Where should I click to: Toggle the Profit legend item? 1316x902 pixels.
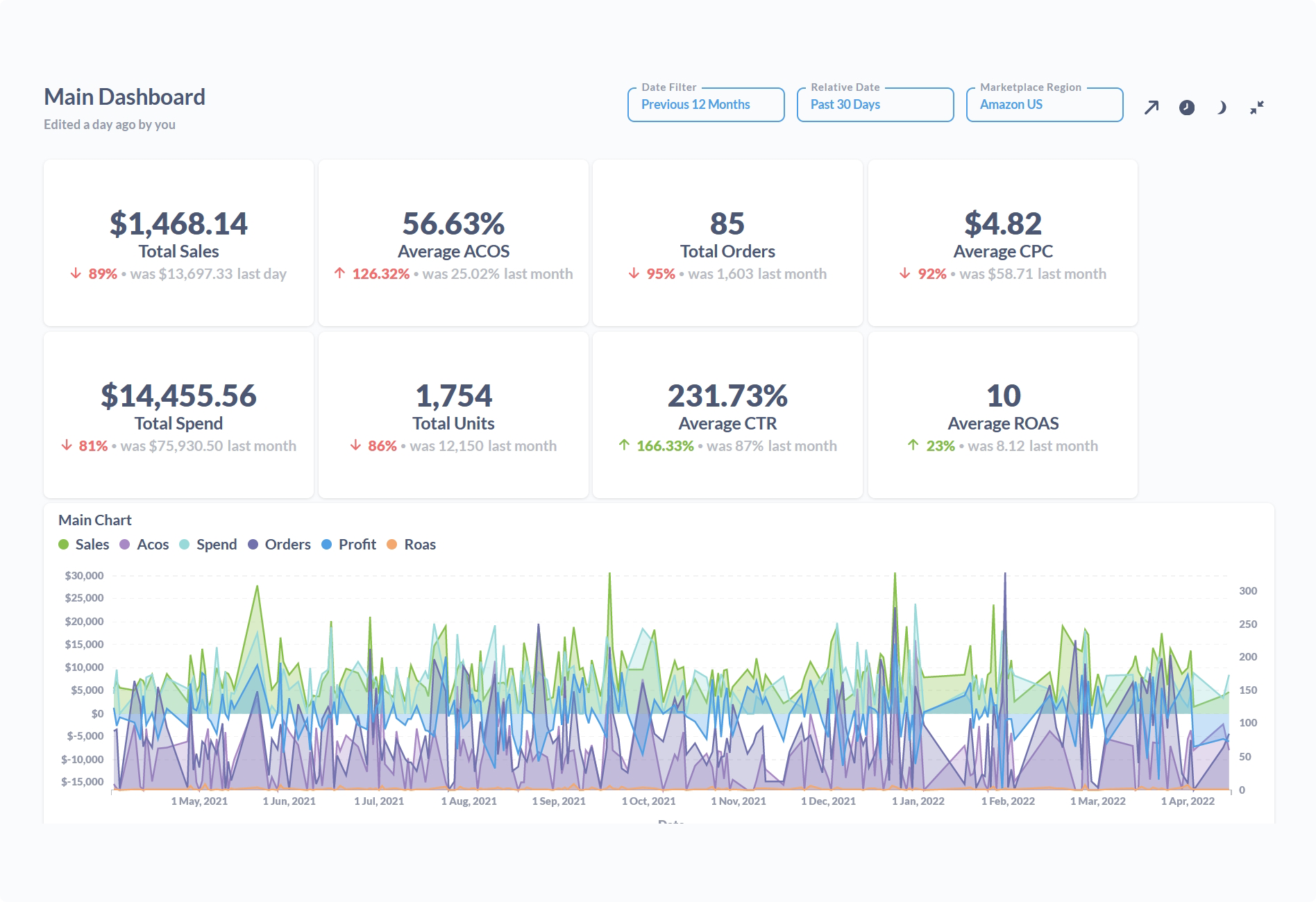pos(349,545)
